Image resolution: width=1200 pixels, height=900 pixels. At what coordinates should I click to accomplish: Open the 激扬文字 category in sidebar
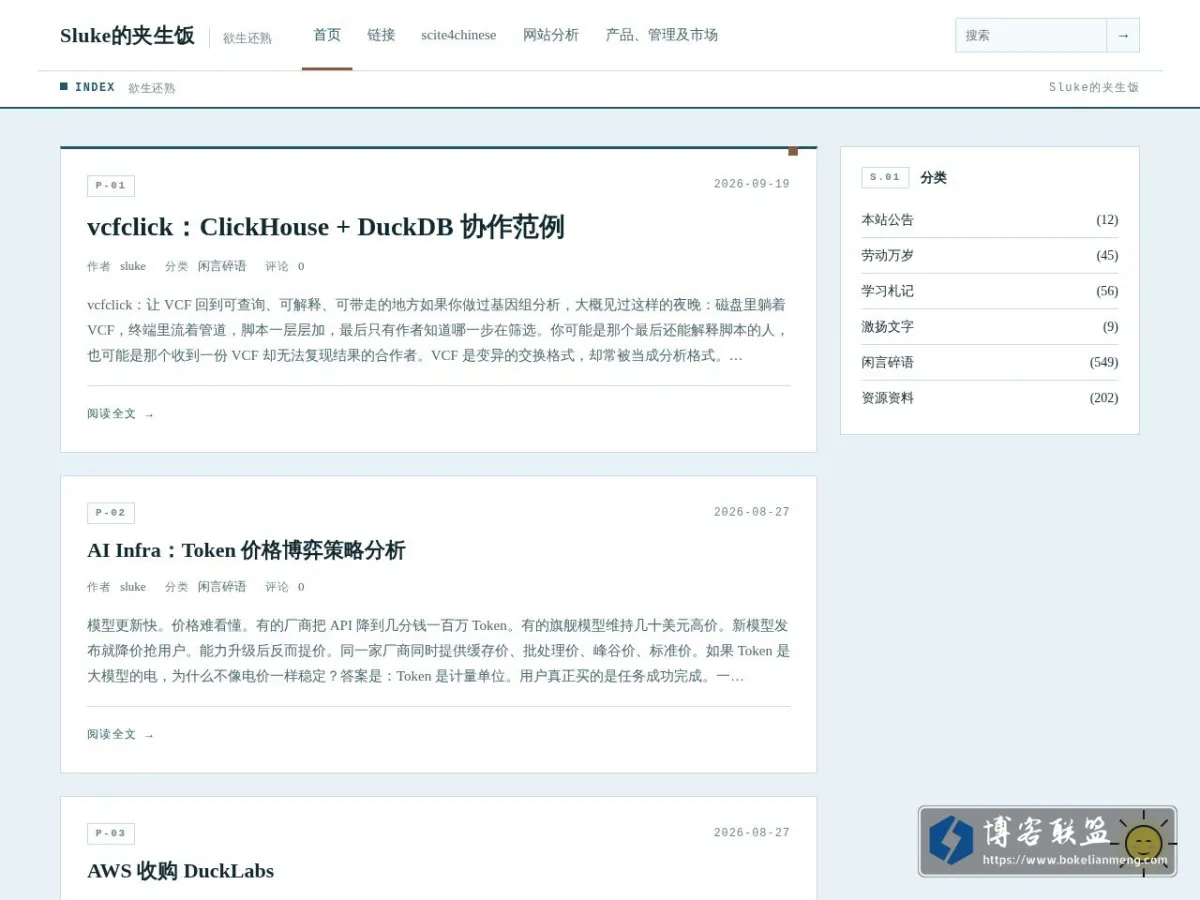888,327
